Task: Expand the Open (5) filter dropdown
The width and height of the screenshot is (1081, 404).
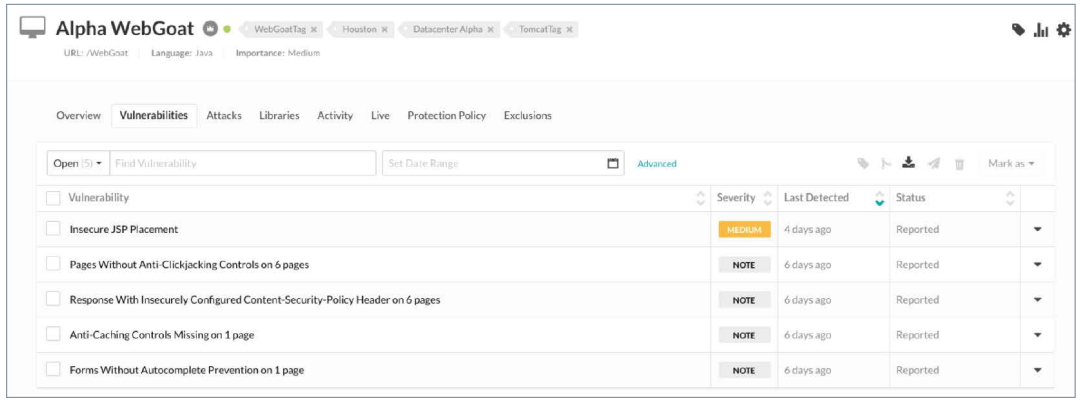Action: [77, 163]
